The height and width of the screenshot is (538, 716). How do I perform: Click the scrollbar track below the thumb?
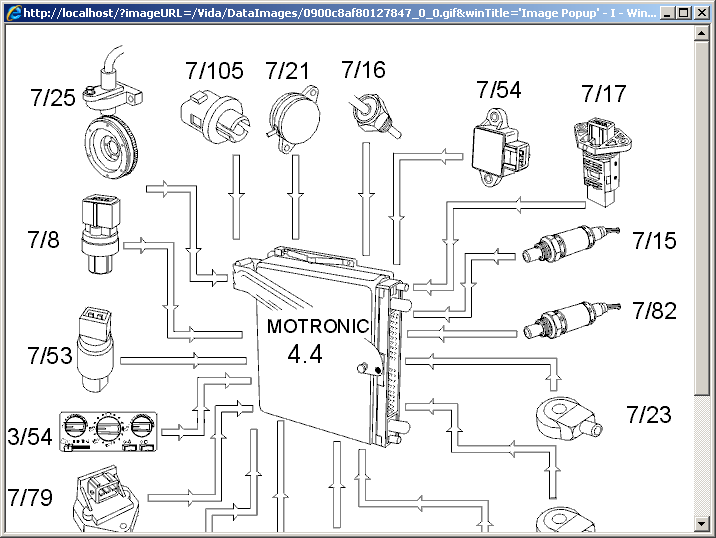tap(701, 456)
